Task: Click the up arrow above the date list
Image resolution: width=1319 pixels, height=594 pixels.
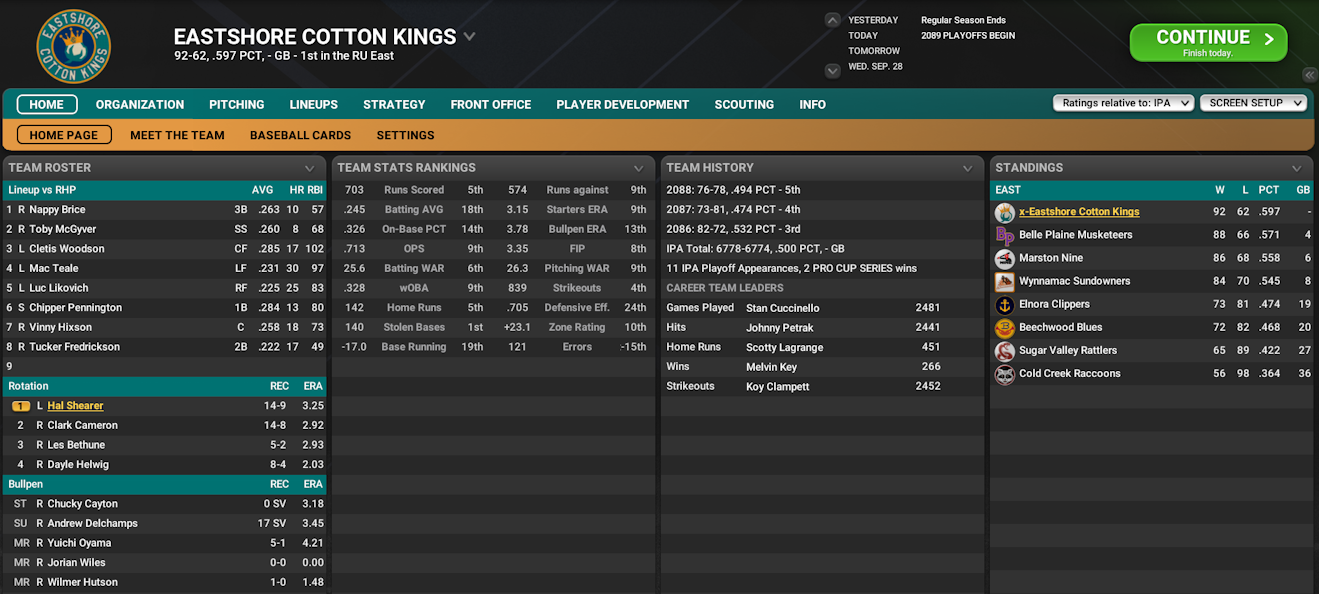Action: 832,20
